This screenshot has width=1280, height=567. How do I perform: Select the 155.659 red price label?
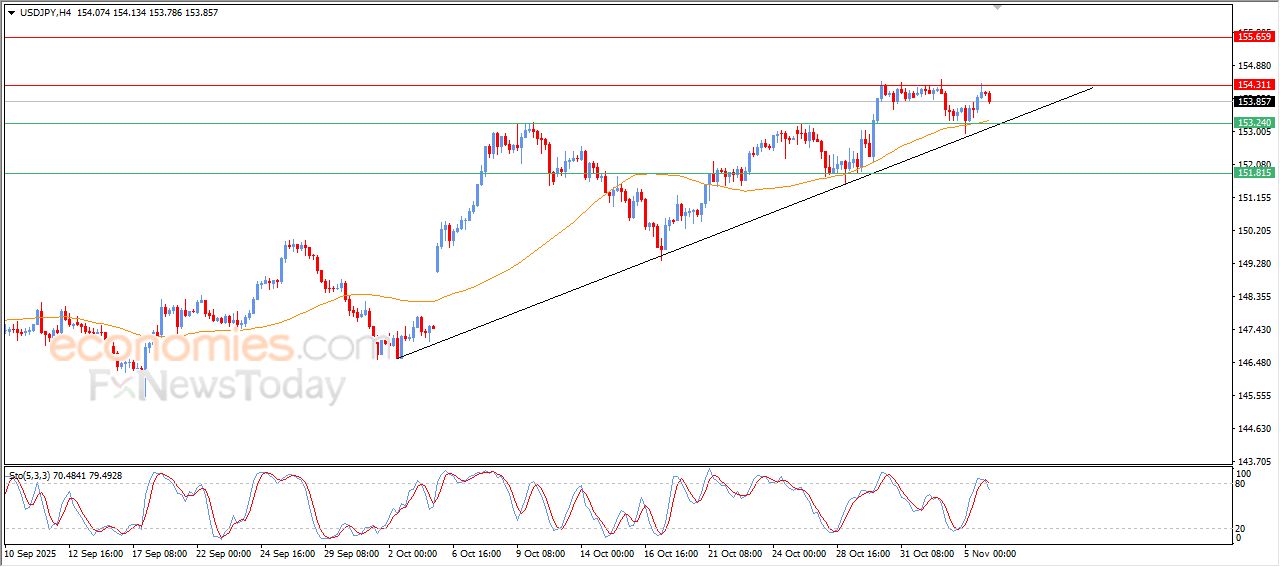click(1254, 37)
